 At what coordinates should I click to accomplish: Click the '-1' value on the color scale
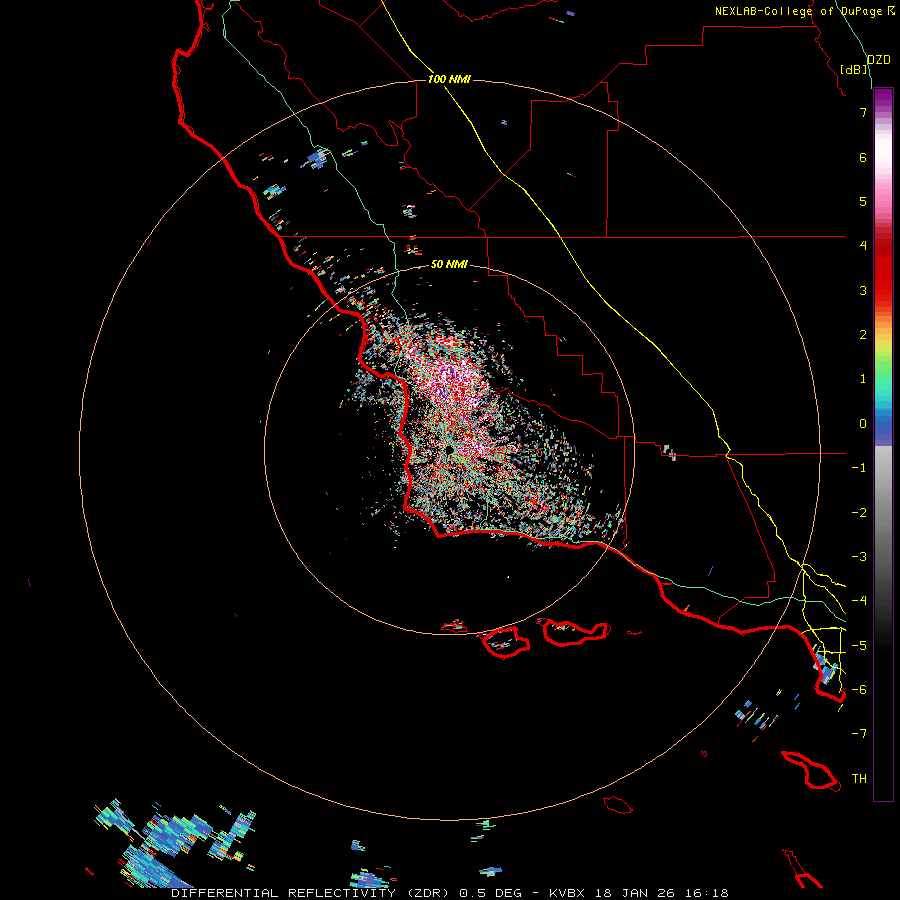click(859, 468)
